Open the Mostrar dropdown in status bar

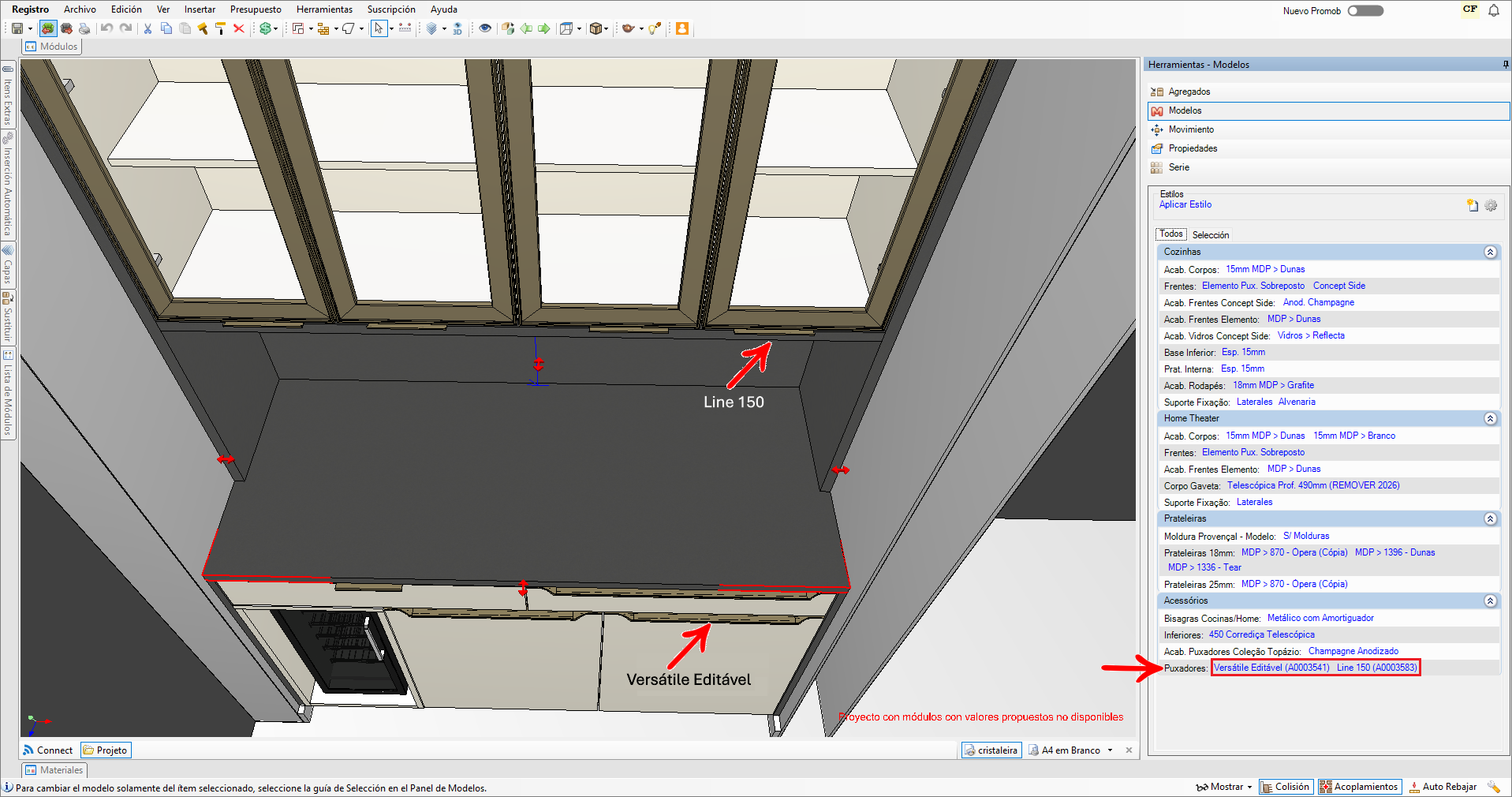pos(1224,787)
